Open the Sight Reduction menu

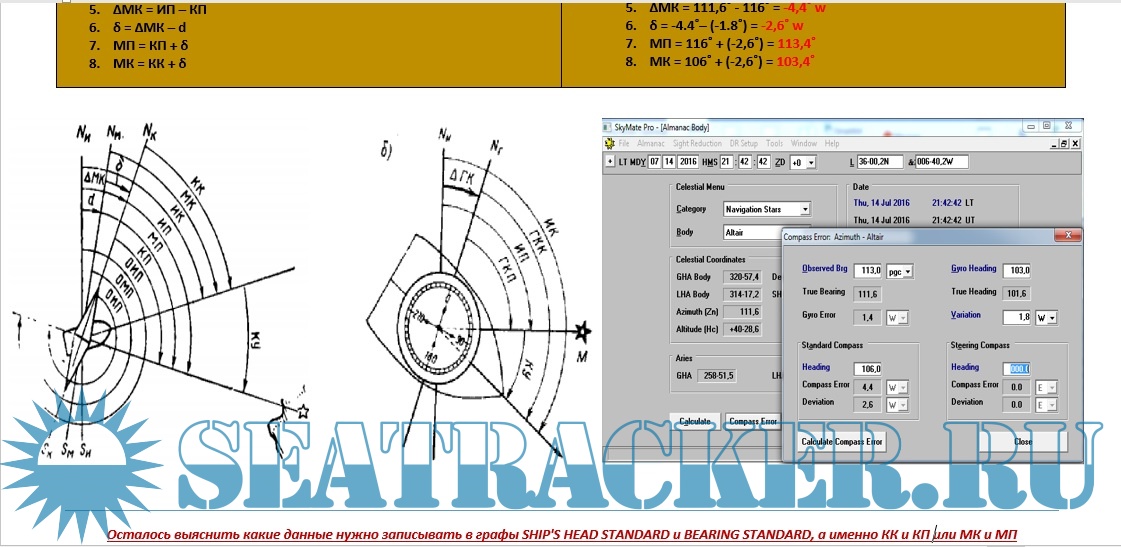[x=698, y=144]
